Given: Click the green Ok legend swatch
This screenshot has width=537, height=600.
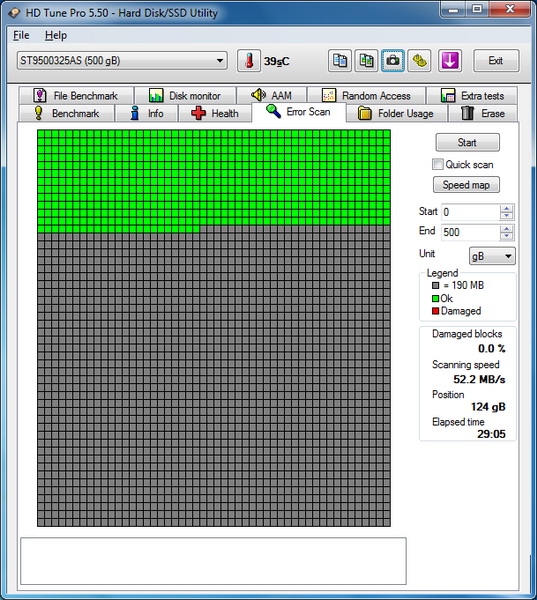Looking at the screenshot, I should [435, 298].
